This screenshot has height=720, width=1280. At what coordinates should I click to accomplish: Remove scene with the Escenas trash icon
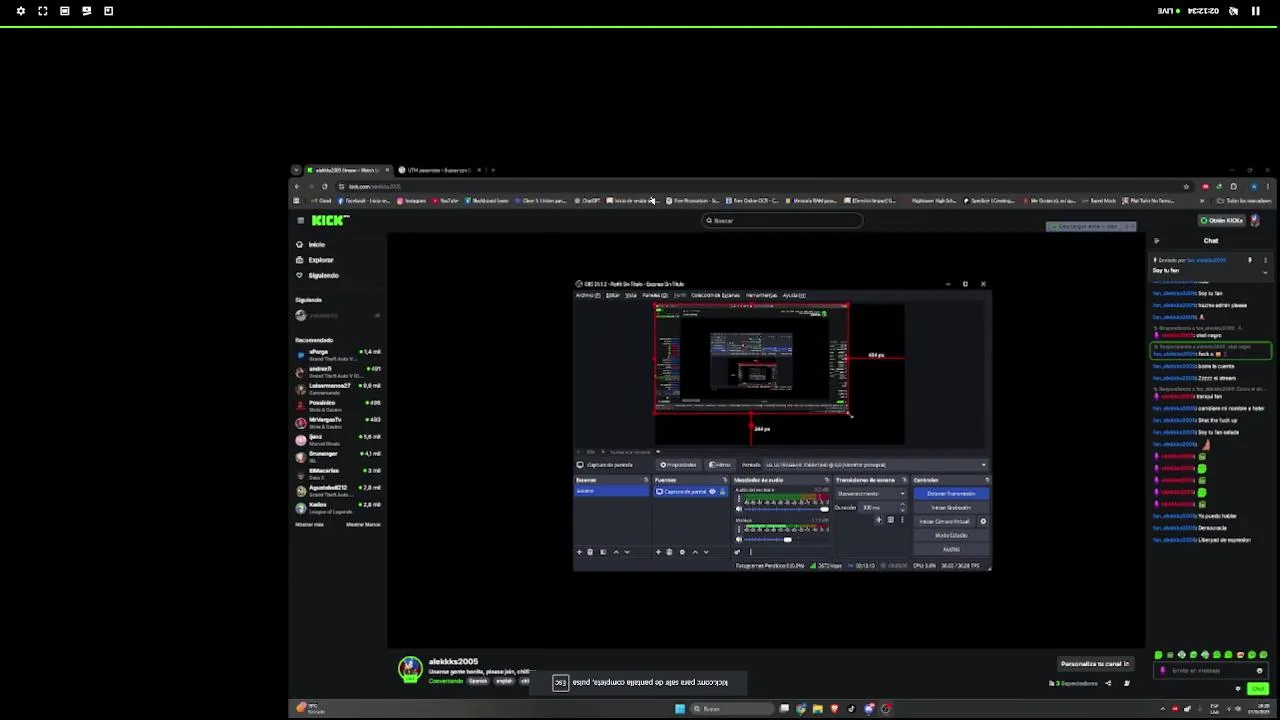tap(590, 552)
